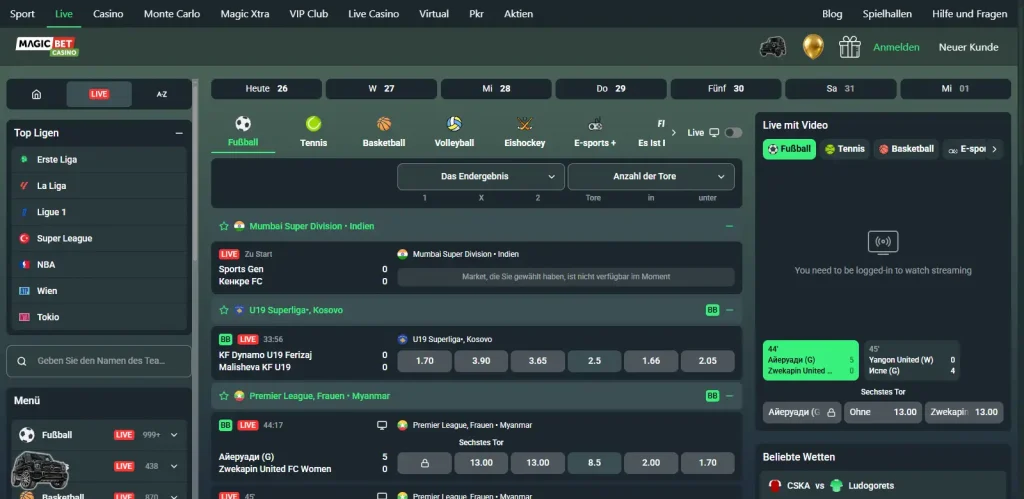Click the BB badge on U19 Superliga header
Screen dimensions: 1024x499
[712, 310]
